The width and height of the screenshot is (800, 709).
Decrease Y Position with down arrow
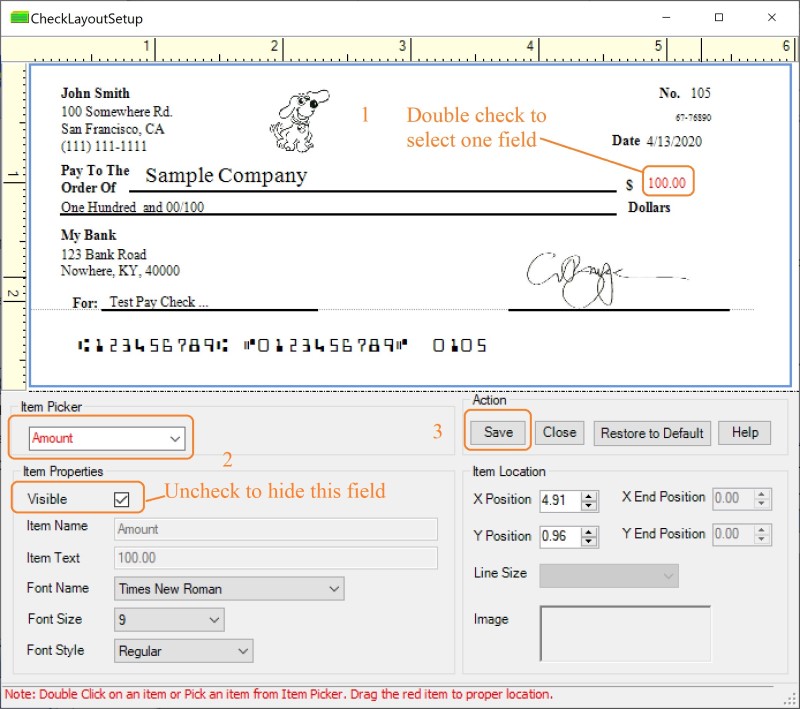[x=589, y=541]
